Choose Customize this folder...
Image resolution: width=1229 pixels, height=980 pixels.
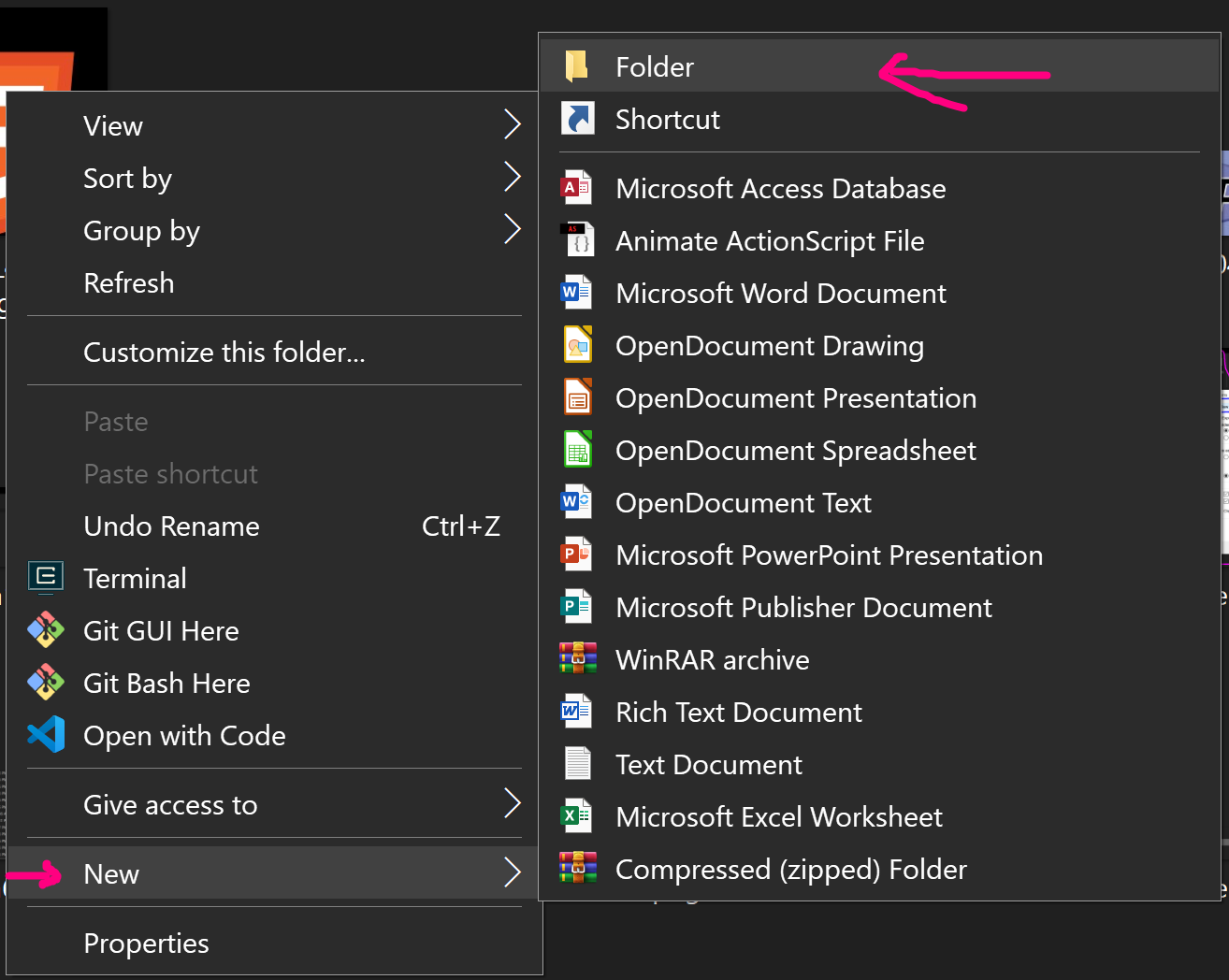pyautogui.click(x=274, y=352)
